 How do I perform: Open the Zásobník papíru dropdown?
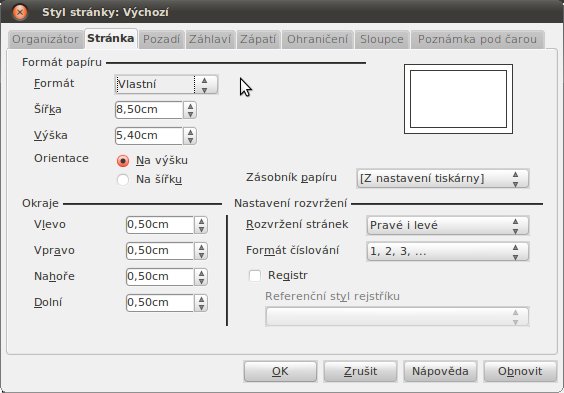pyautogui.click(x=442, y=178)
